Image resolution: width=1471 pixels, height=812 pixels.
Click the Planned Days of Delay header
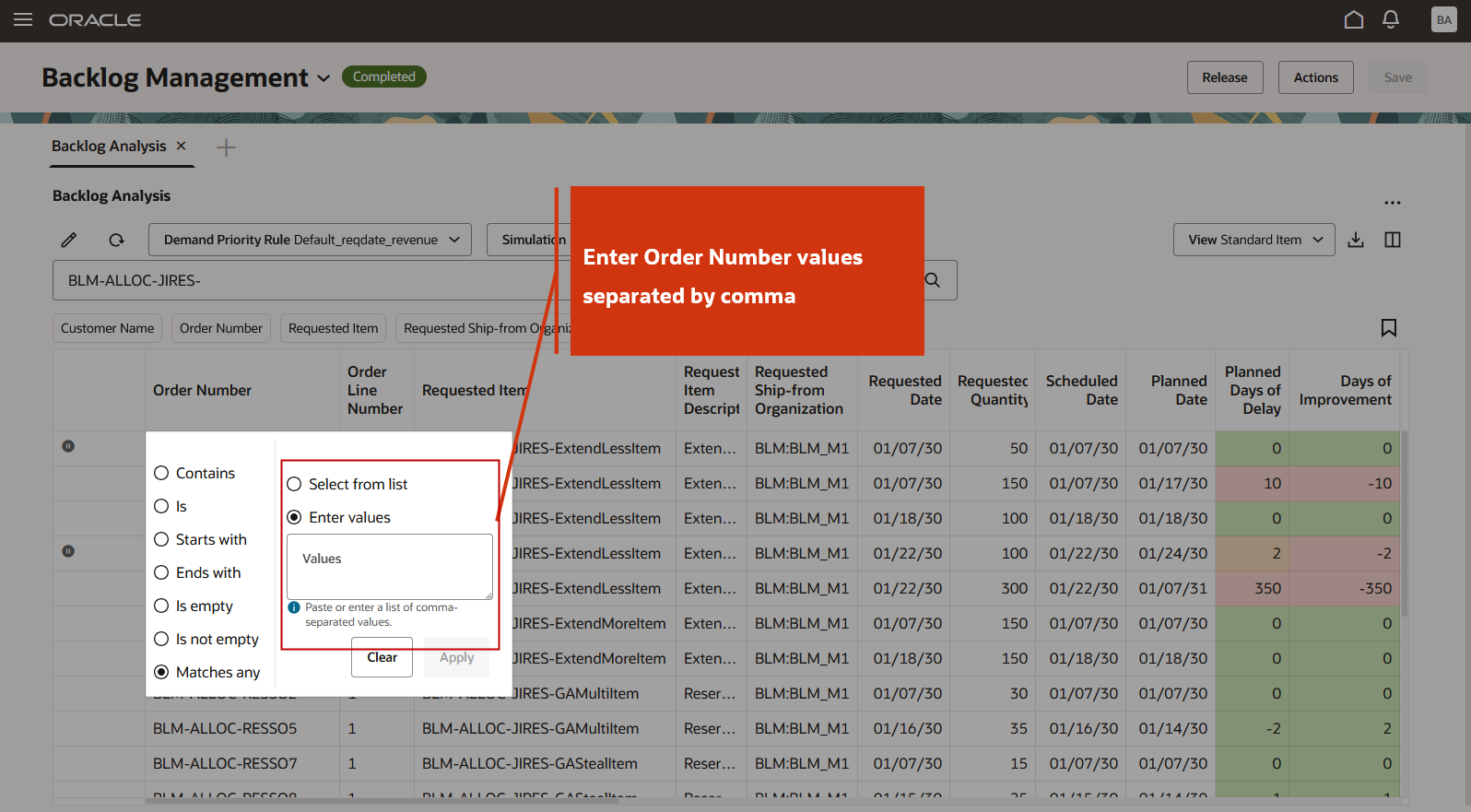1253,390
